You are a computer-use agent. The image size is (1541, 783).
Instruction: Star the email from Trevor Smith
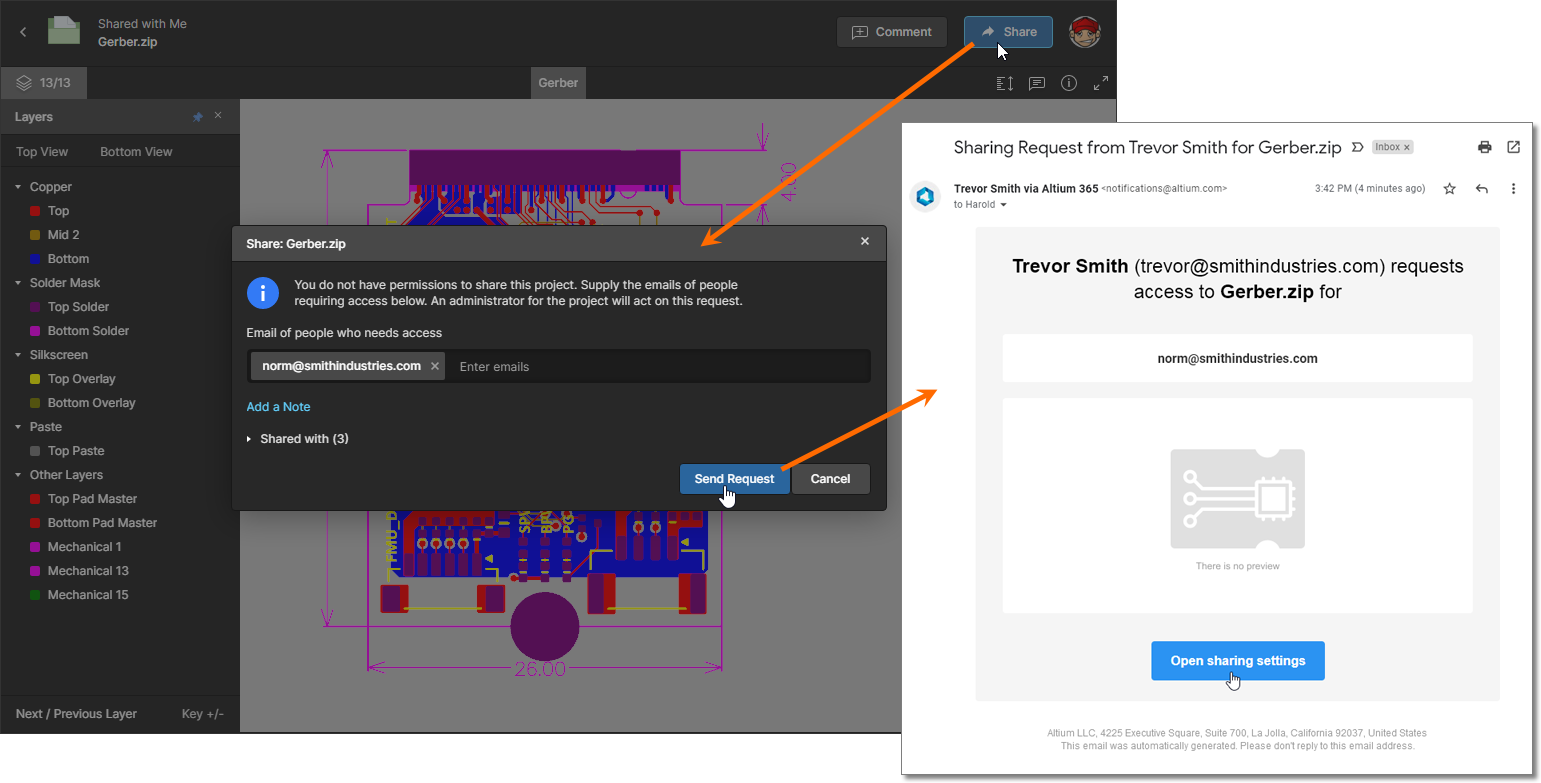1449,188
